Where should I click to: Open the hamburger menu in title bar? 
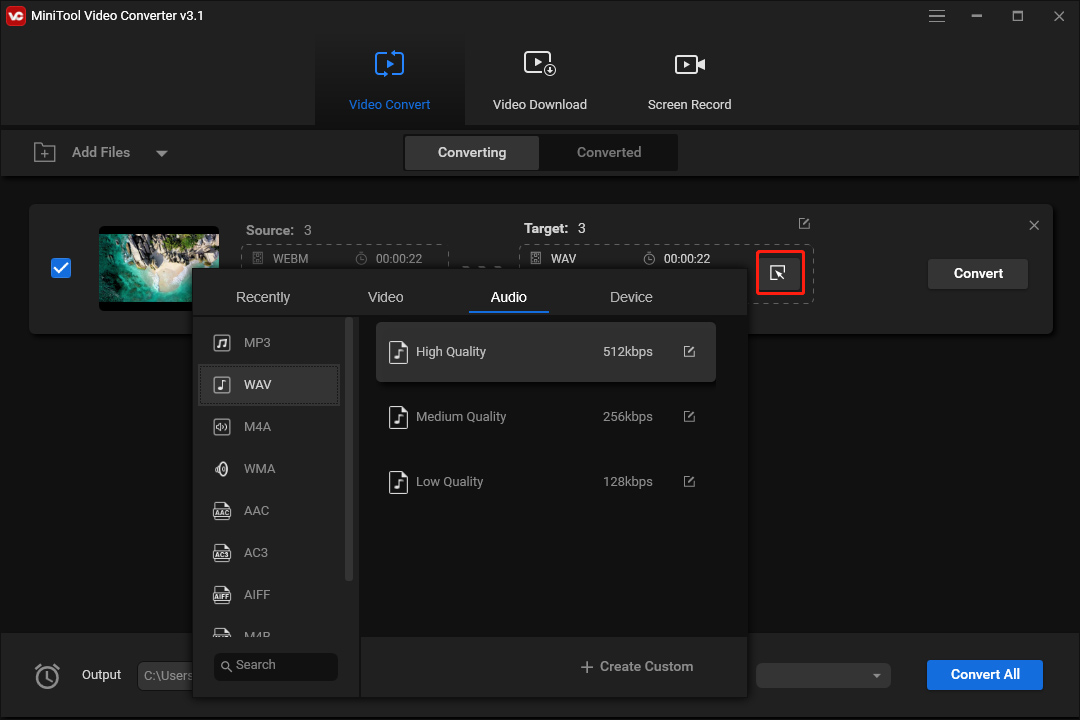pos(936,16)
